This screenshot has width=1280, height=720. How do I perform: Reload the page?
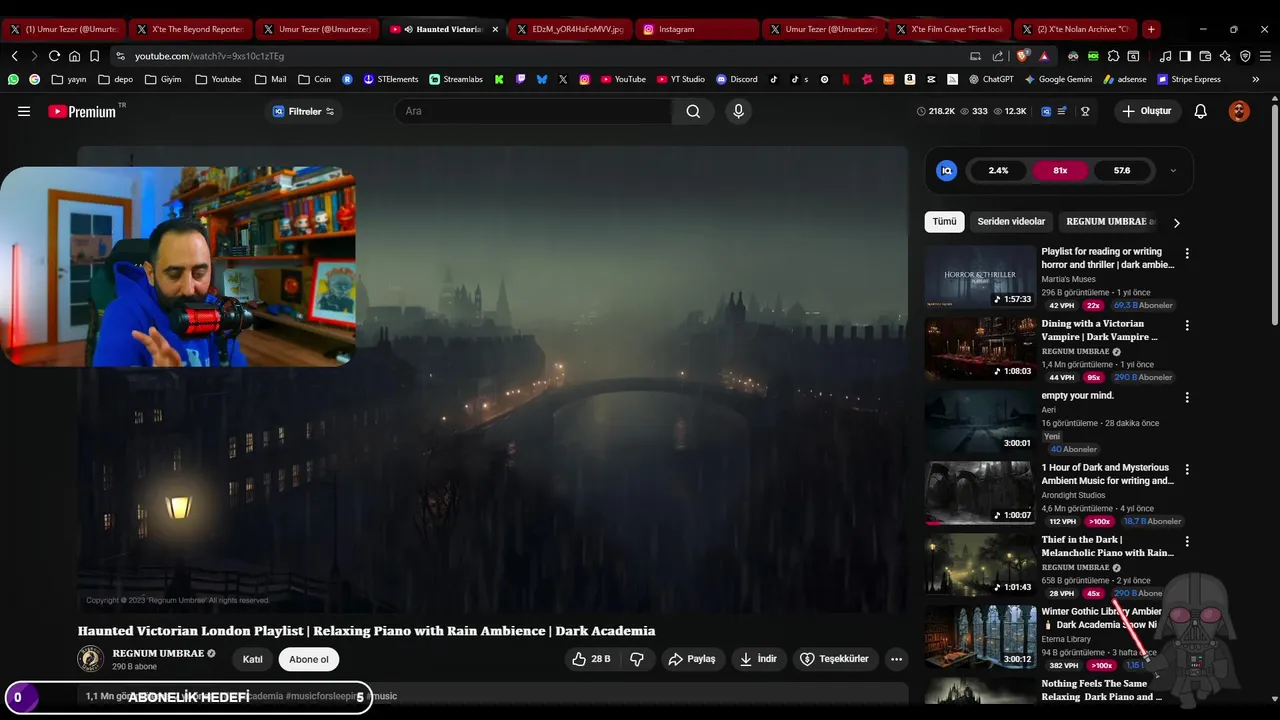(54, 56)
